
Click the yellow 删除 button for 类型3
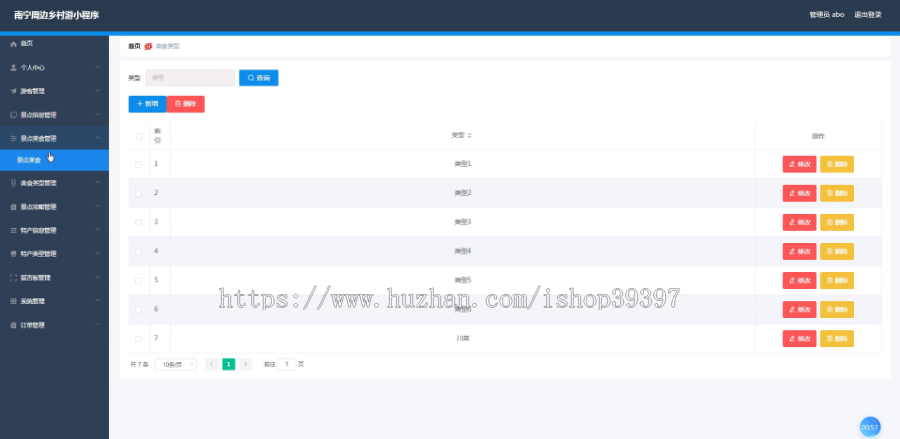837,222
